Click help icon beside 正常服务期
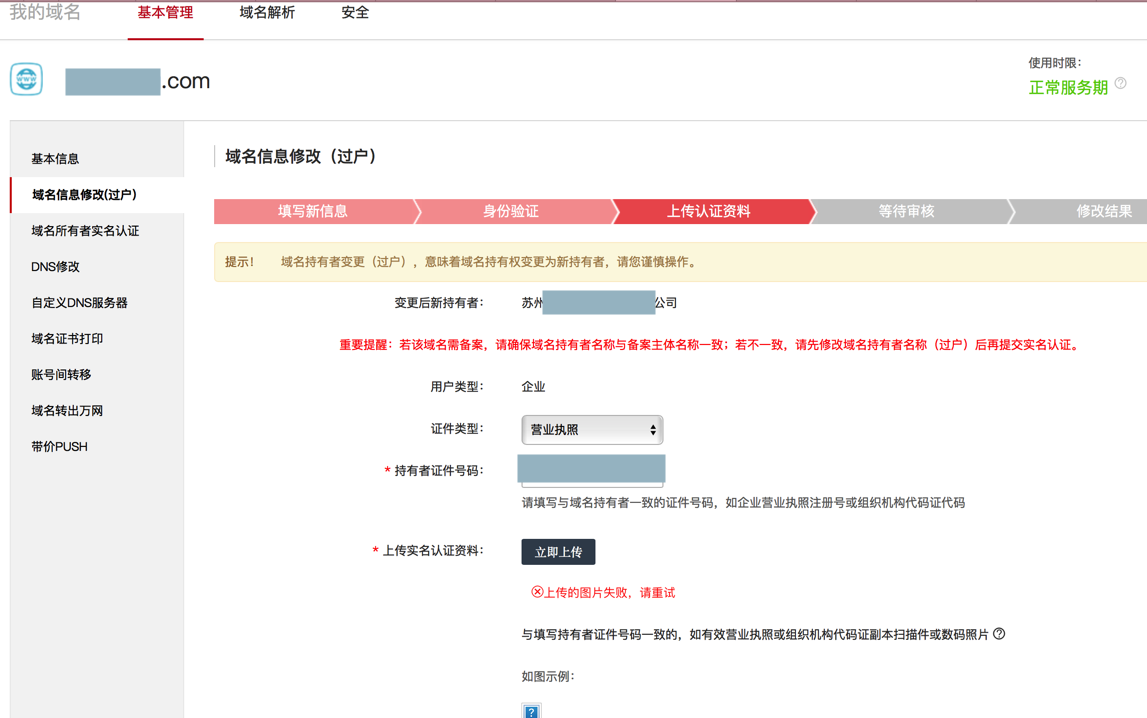This screenshot has width=1147, height=718. (x=1121, y=83)
